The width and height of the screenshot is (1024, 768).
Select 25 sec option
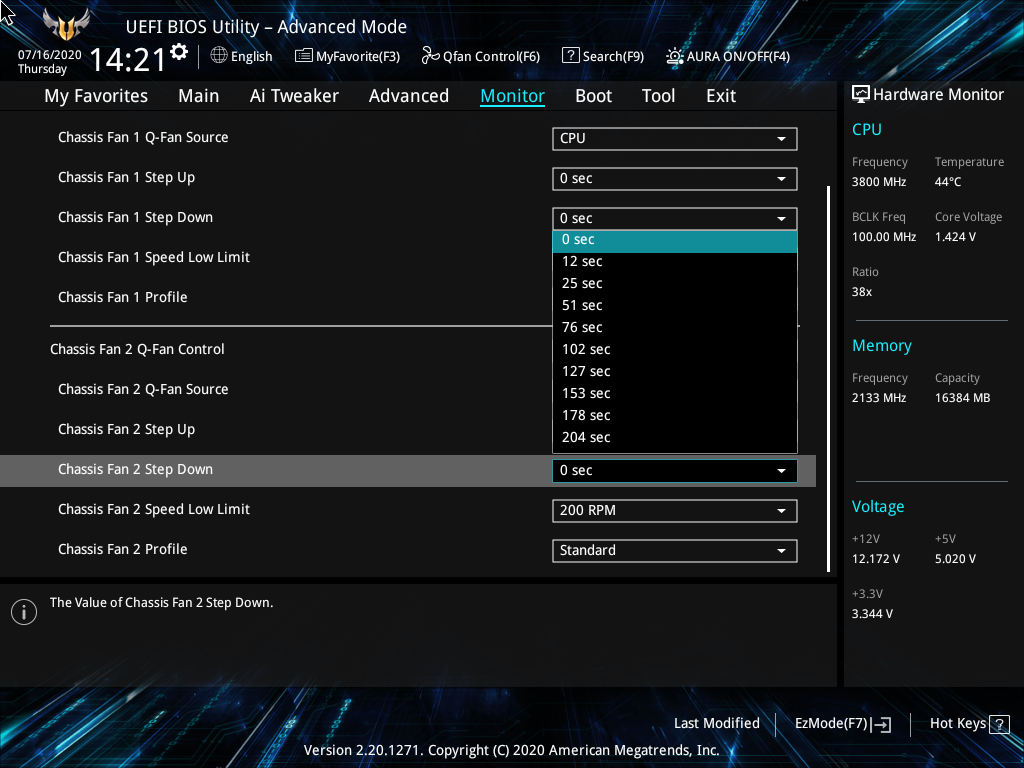(x=675, y=283)
